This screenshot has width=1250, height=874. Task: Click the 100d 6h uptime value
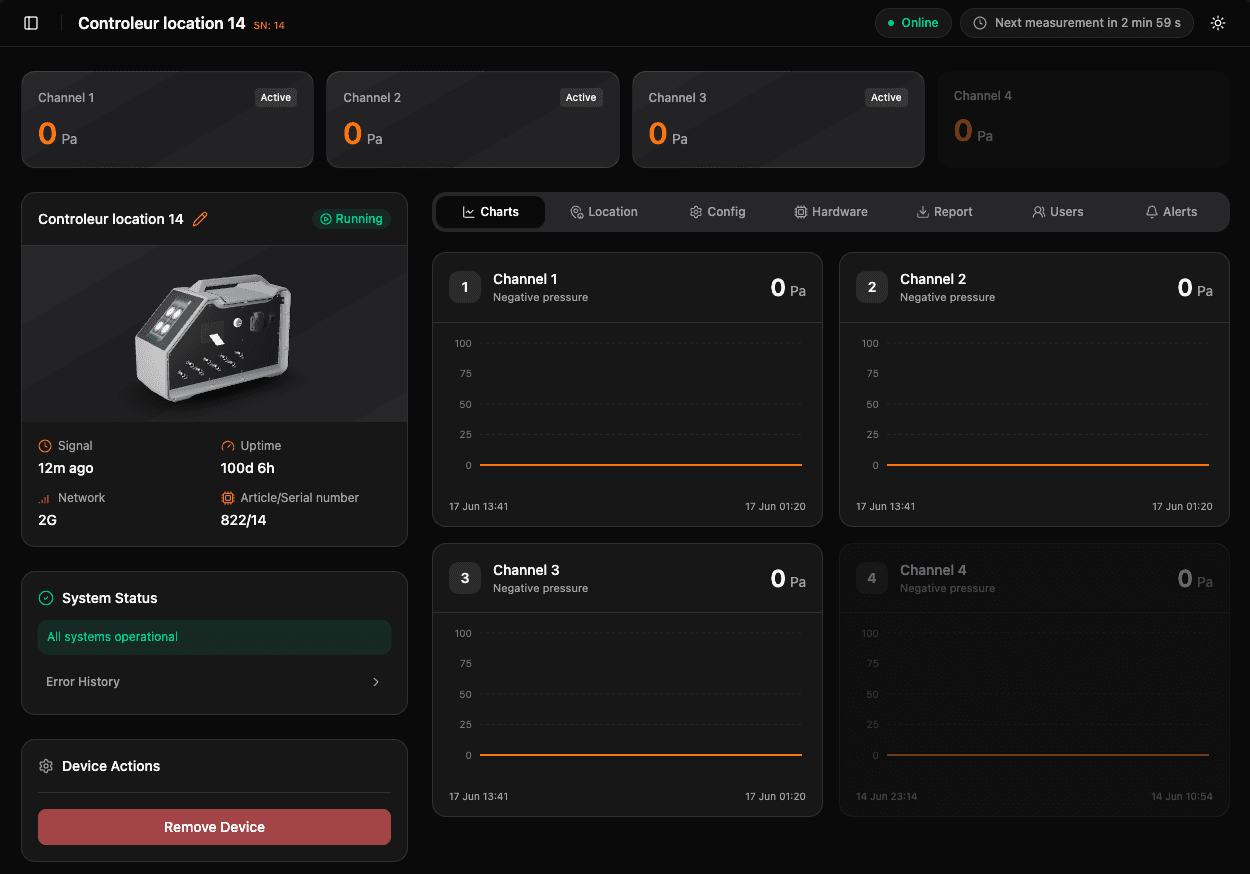pyautogui.click(x=247, y=468)
